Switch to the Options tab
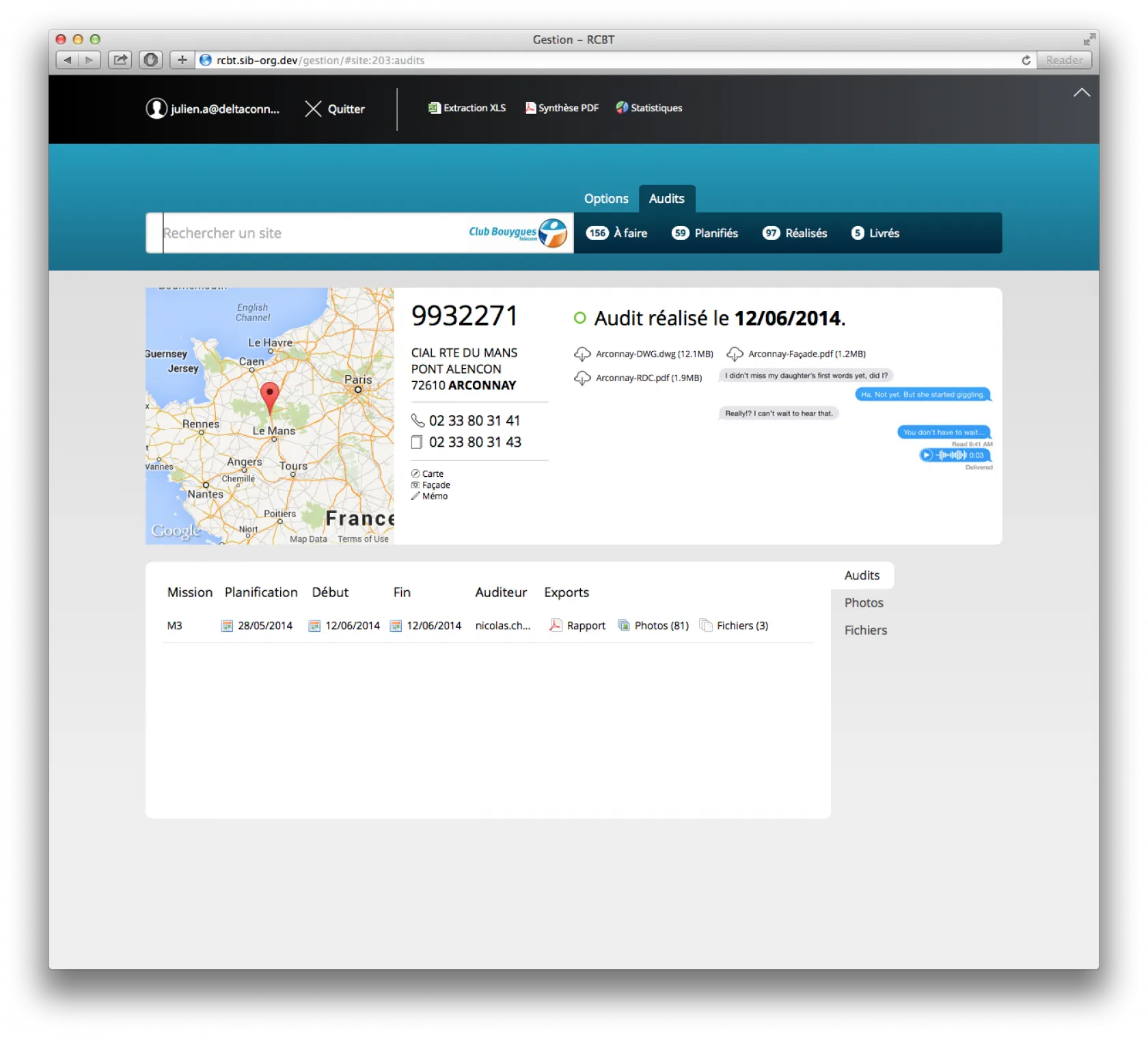The width and height of the screenshot is (1148, 1037). coord(605,199)
